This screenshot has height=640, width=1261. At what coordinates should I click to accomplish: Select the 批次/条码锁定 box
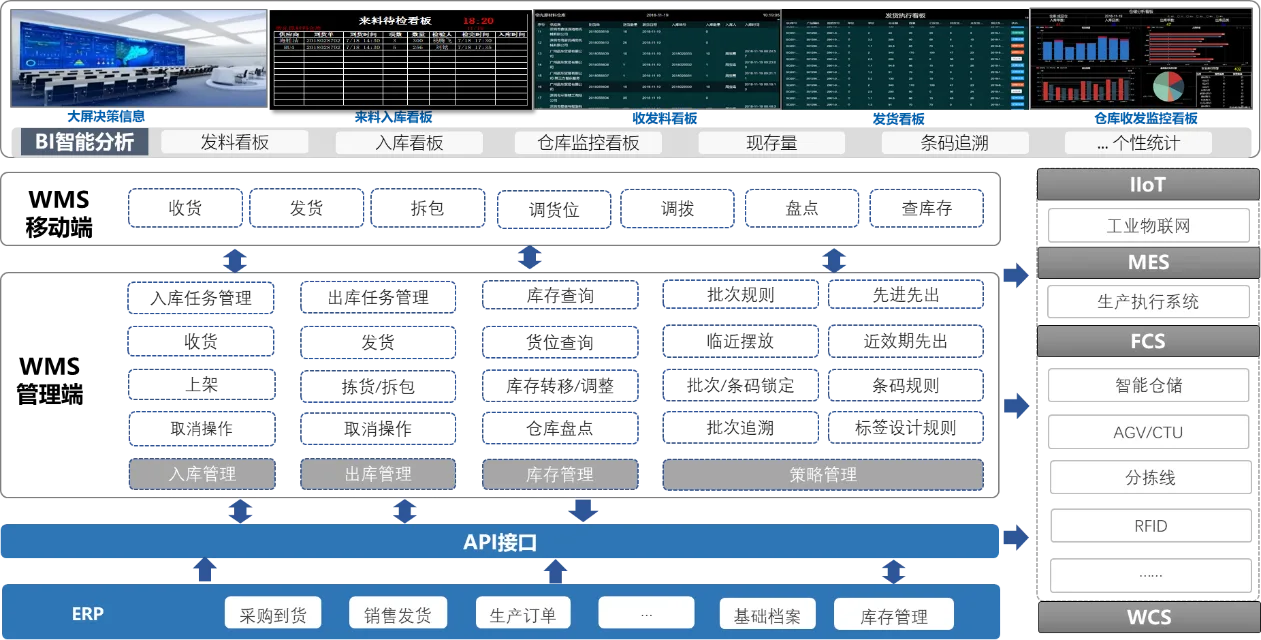click(740, 385)
